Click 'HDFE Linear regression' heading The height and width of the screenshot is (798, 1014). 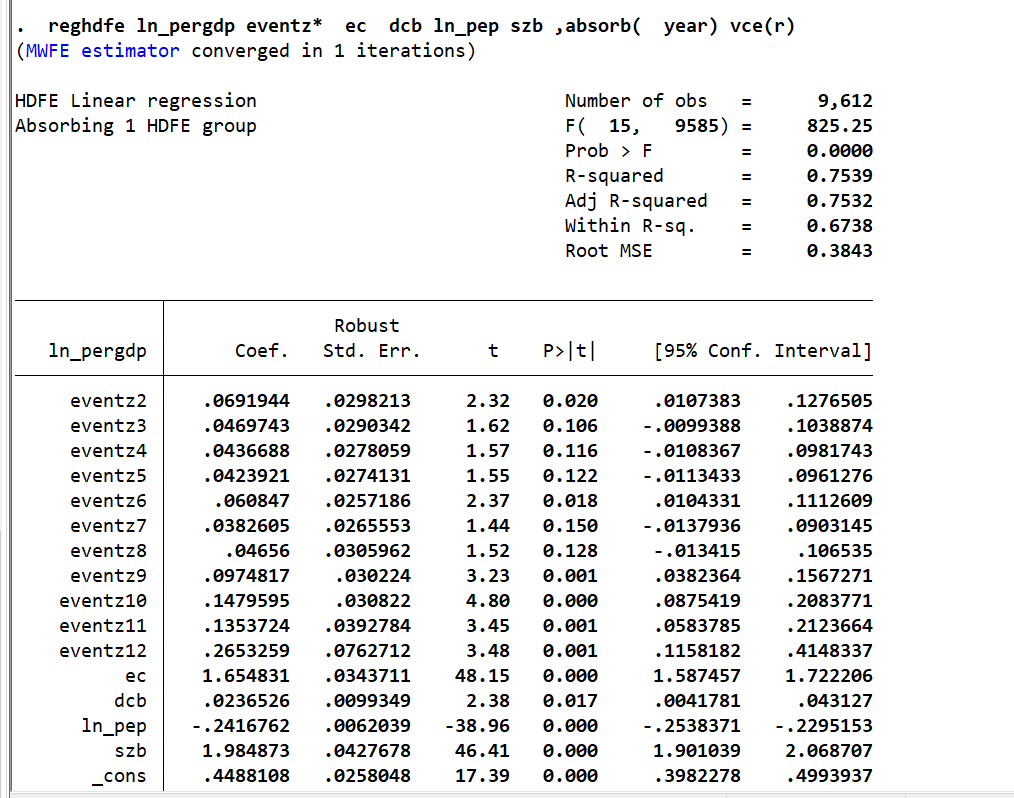coord(136,101)
